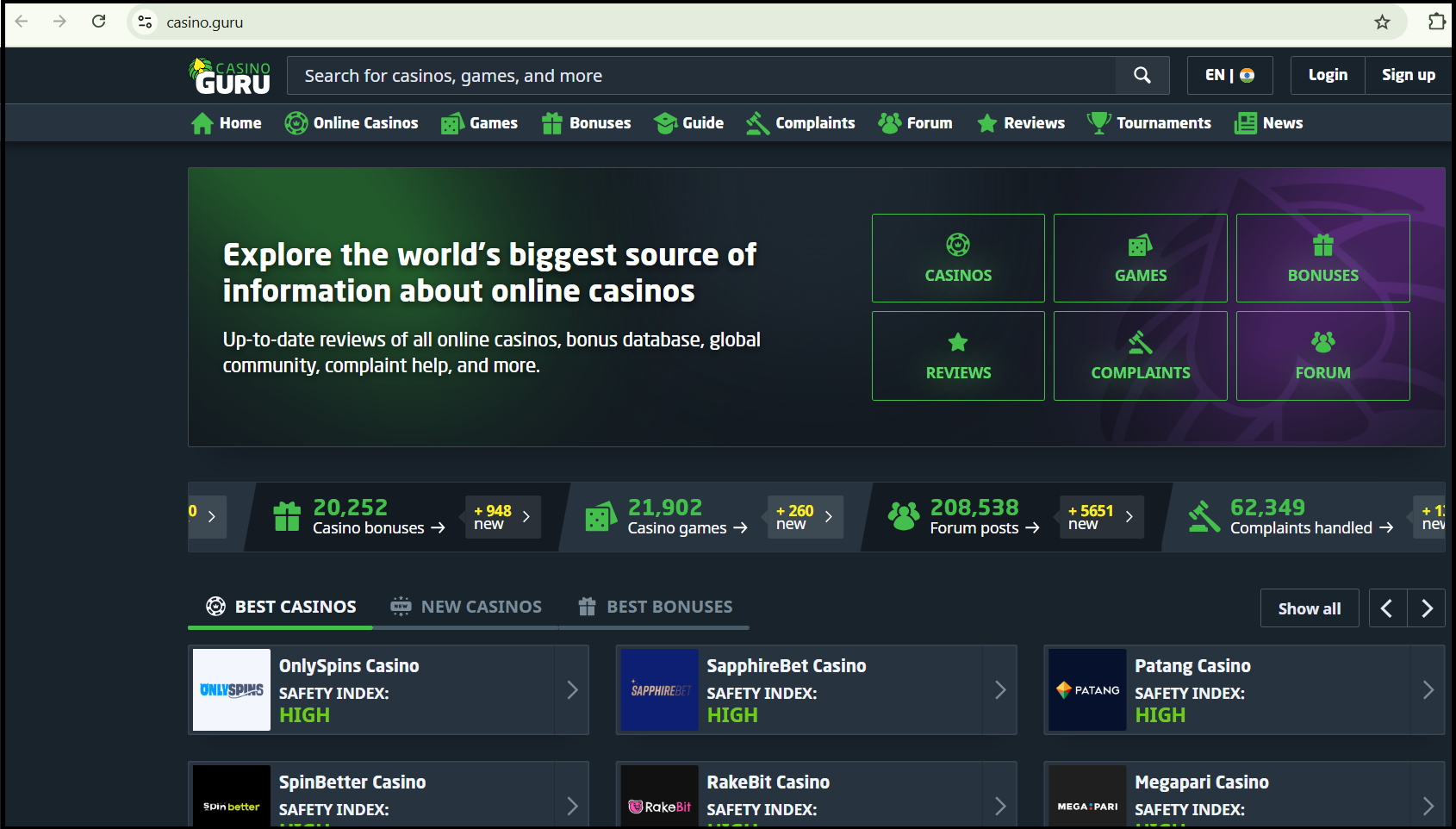Click the REVIEWS star tile
This screenshot has width=1456, height=829.
pyautogui.click(x=957, y=355)
